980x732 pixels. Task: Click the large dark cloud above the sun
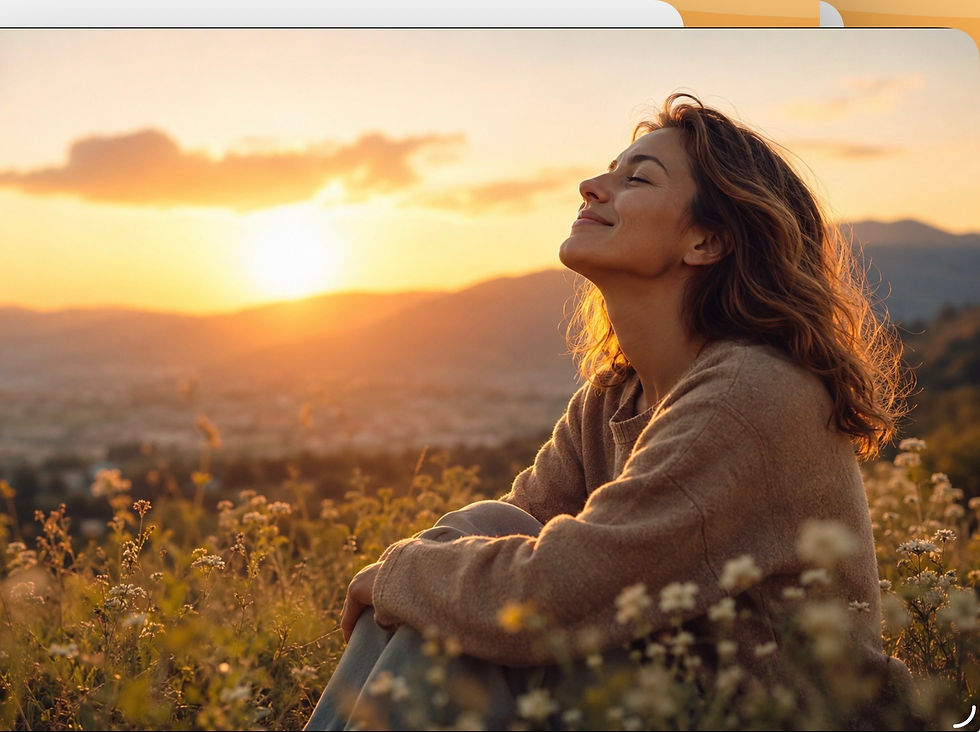(231, 168)
